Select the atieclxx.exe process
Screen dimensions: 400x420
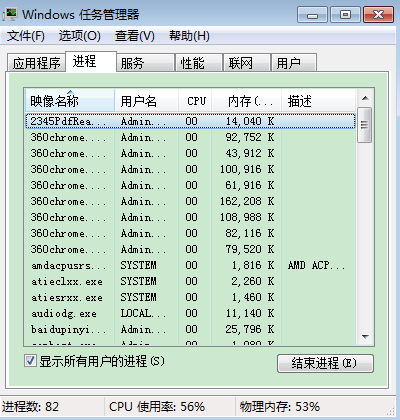click(x=190, y=281)
